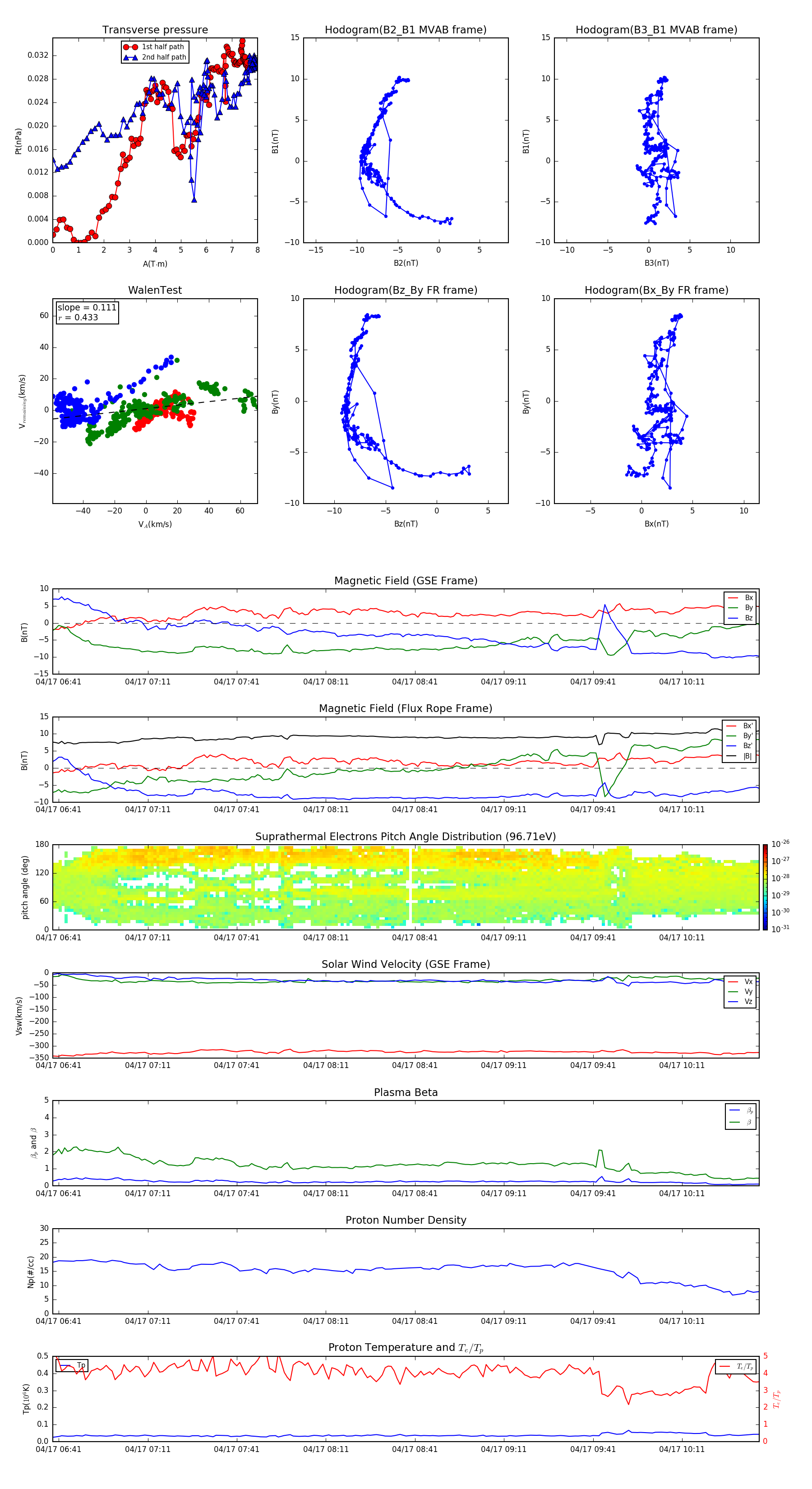Select the βp legend entry in Plasma Beta panel
812x1489 pixels.
(x=741, y=1110)
